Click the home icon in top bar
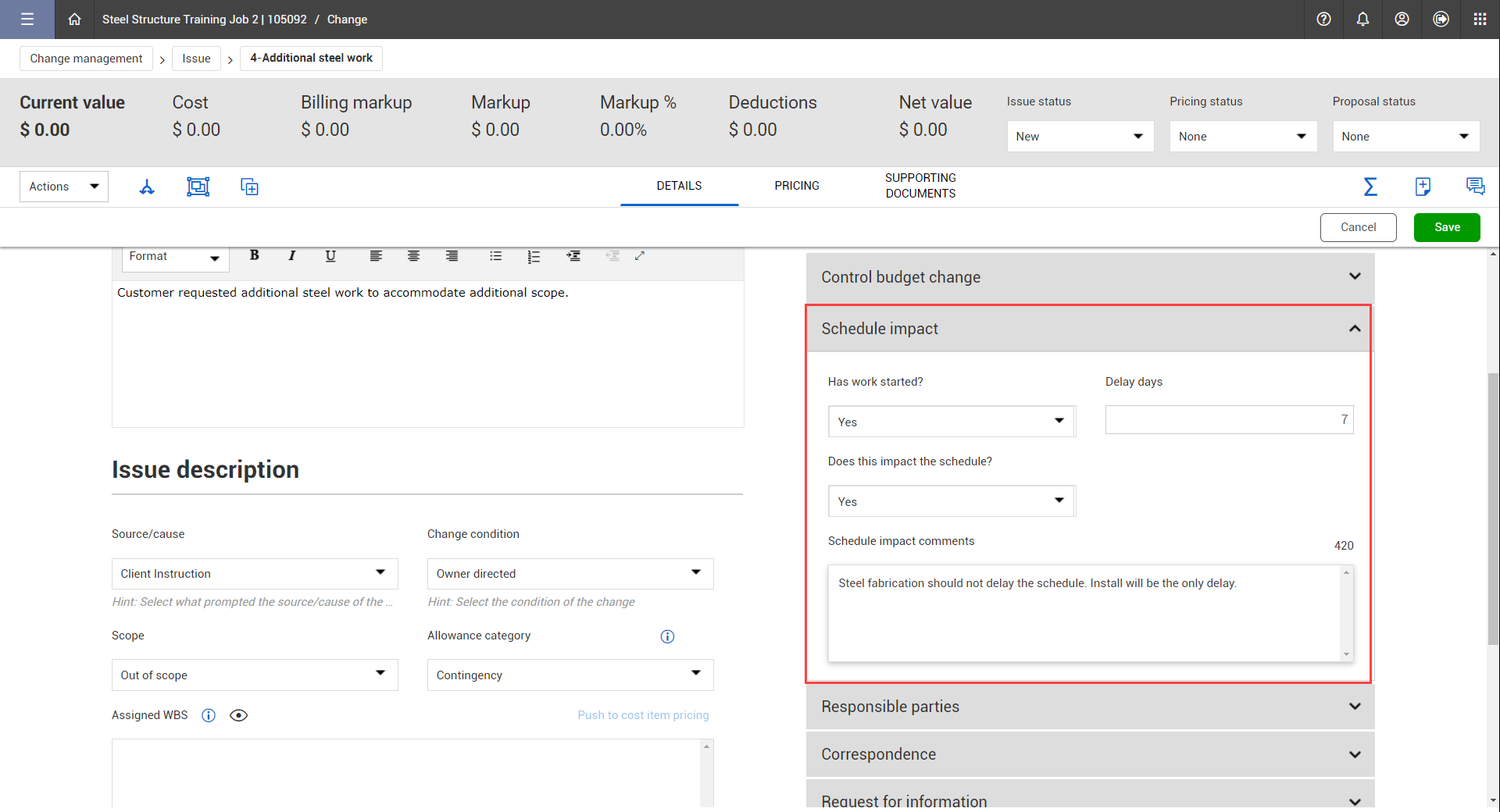This screenshot has width=1500, height=812. point(74,20)
